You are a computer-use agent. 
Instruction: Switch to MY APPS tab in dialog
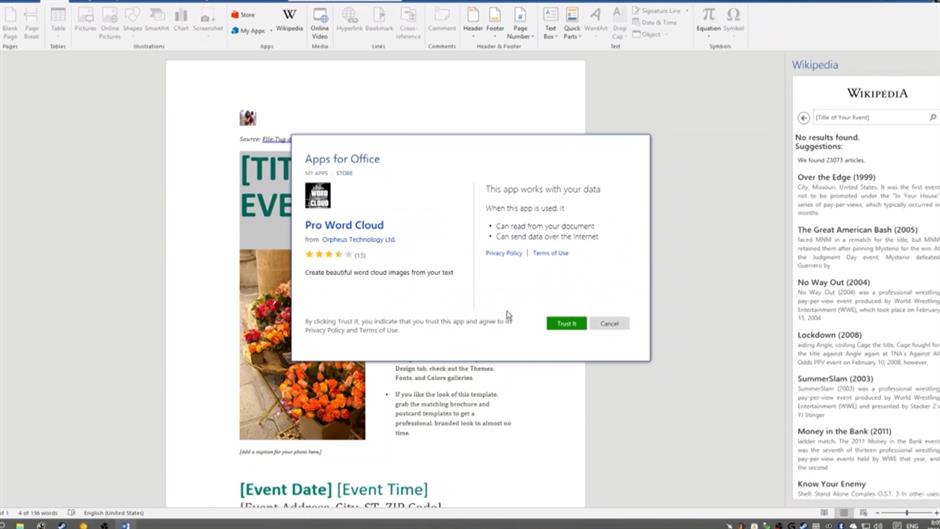316,173
